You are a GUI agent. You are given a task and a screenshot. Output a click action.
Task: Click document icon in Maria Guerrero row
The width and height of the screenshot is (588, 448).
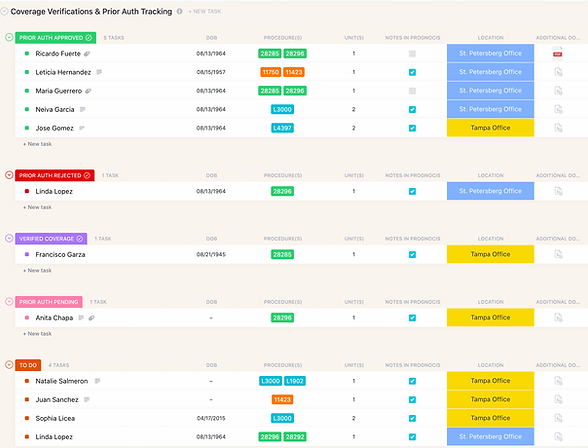point(558,91)
